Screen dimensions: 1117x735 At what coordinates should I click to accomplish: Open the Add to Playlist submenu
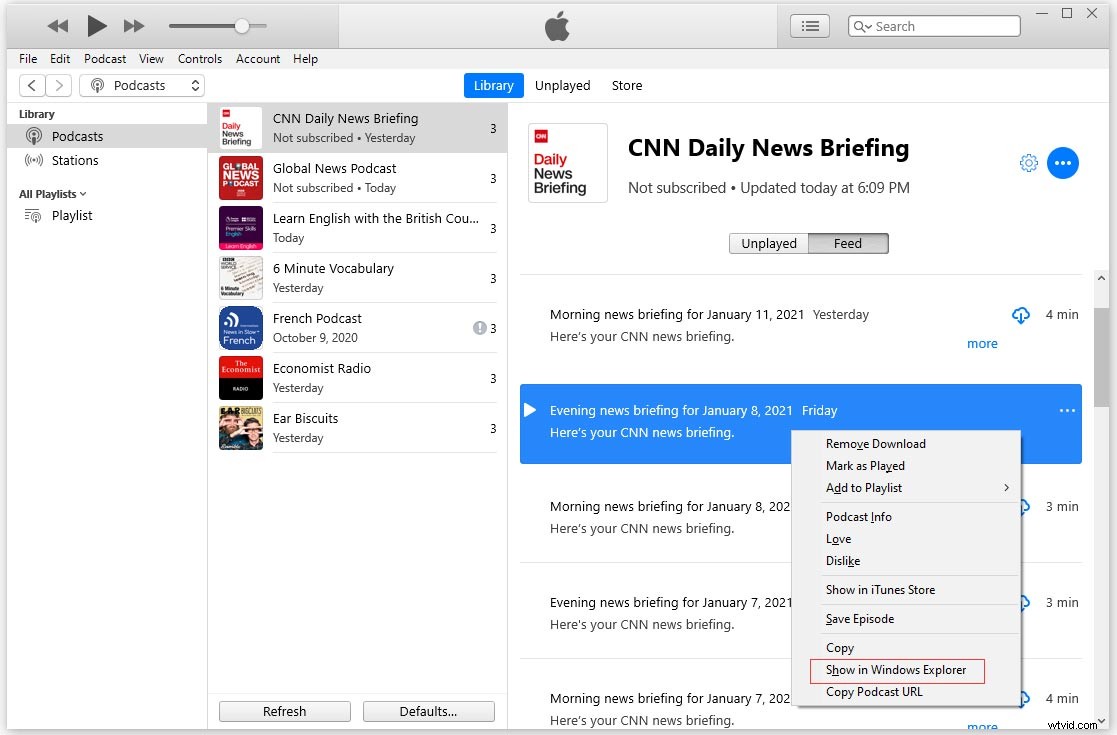pyautogui.click(x=864, y=488)
